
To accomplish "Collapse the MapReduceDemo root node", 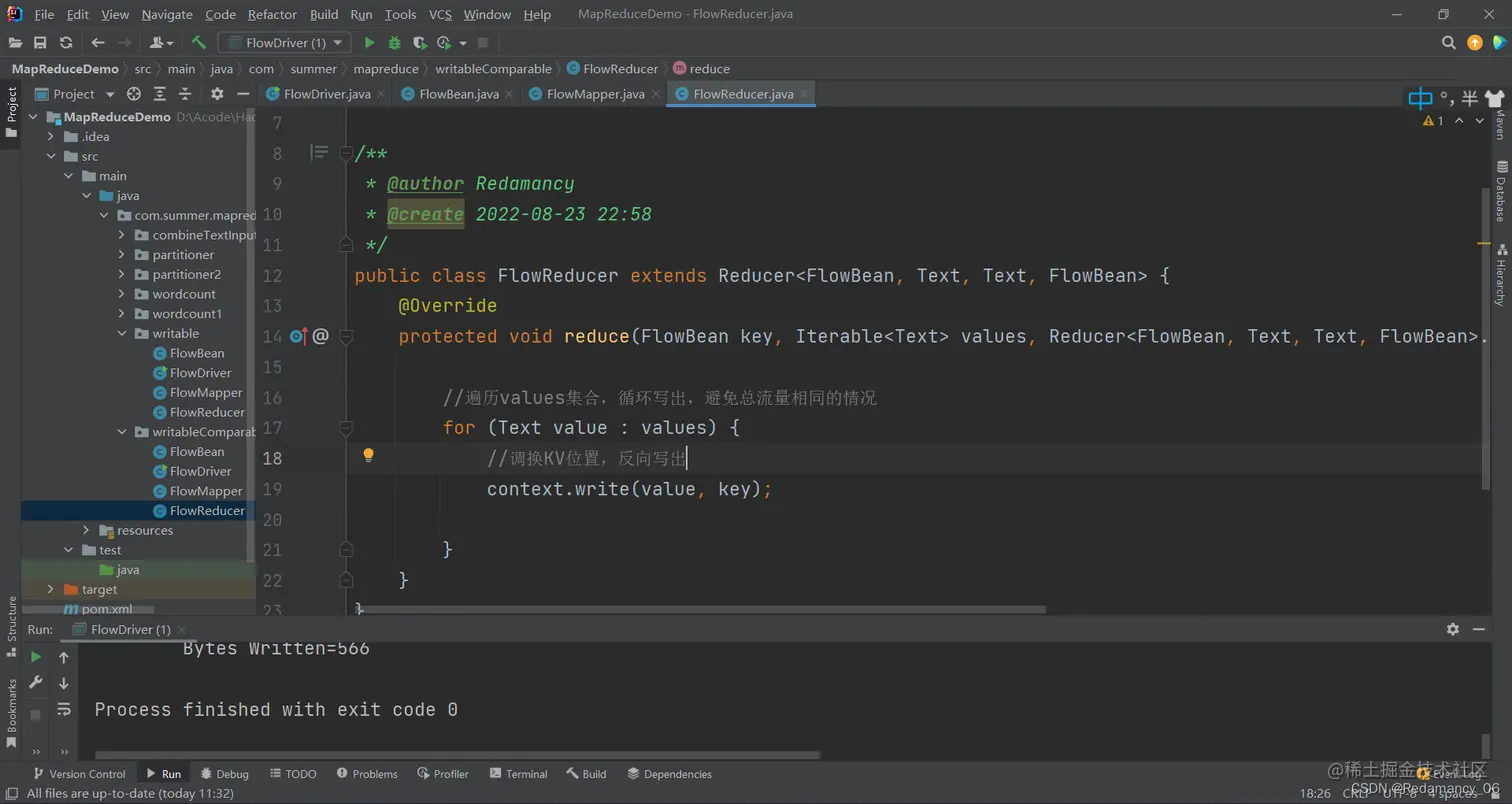I will (x=33, y=117).
